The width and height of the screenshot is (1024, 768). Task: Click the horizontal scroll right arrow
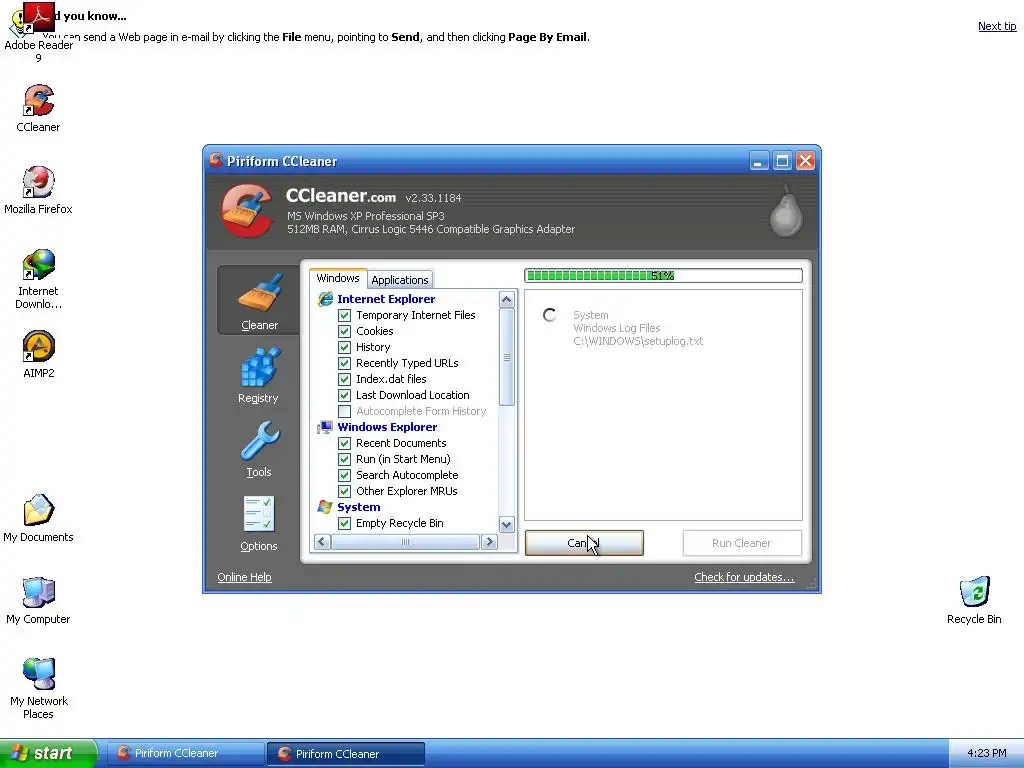(489, 542)
